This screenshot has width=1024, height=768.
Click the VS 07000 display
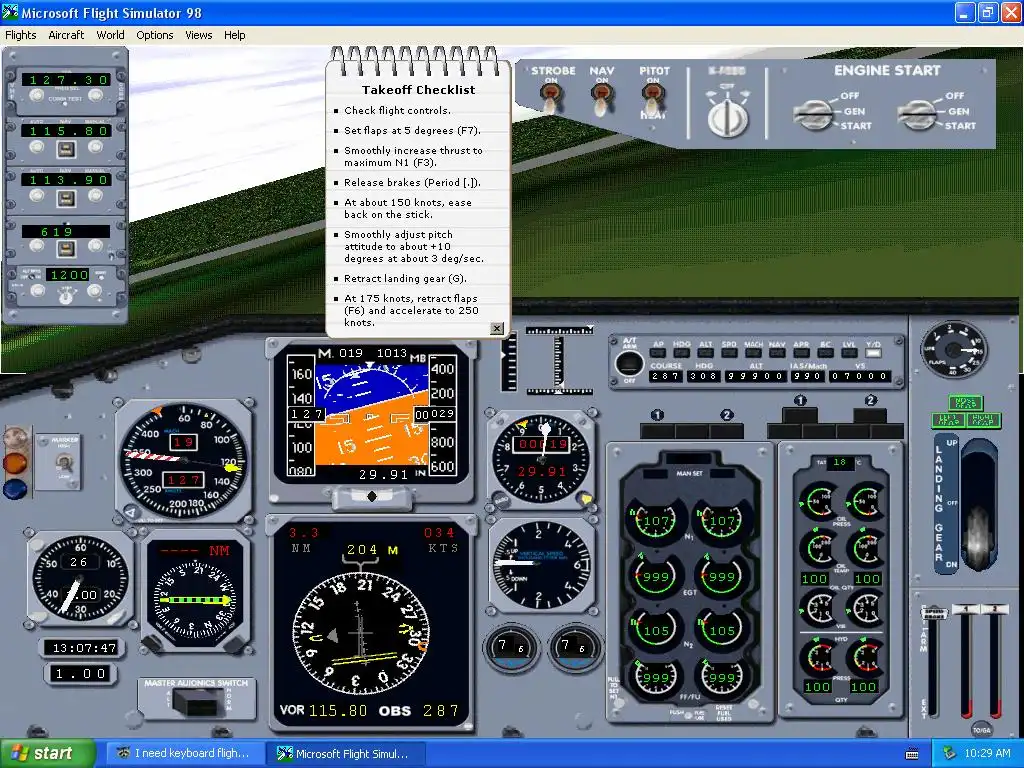pos(859,376)
